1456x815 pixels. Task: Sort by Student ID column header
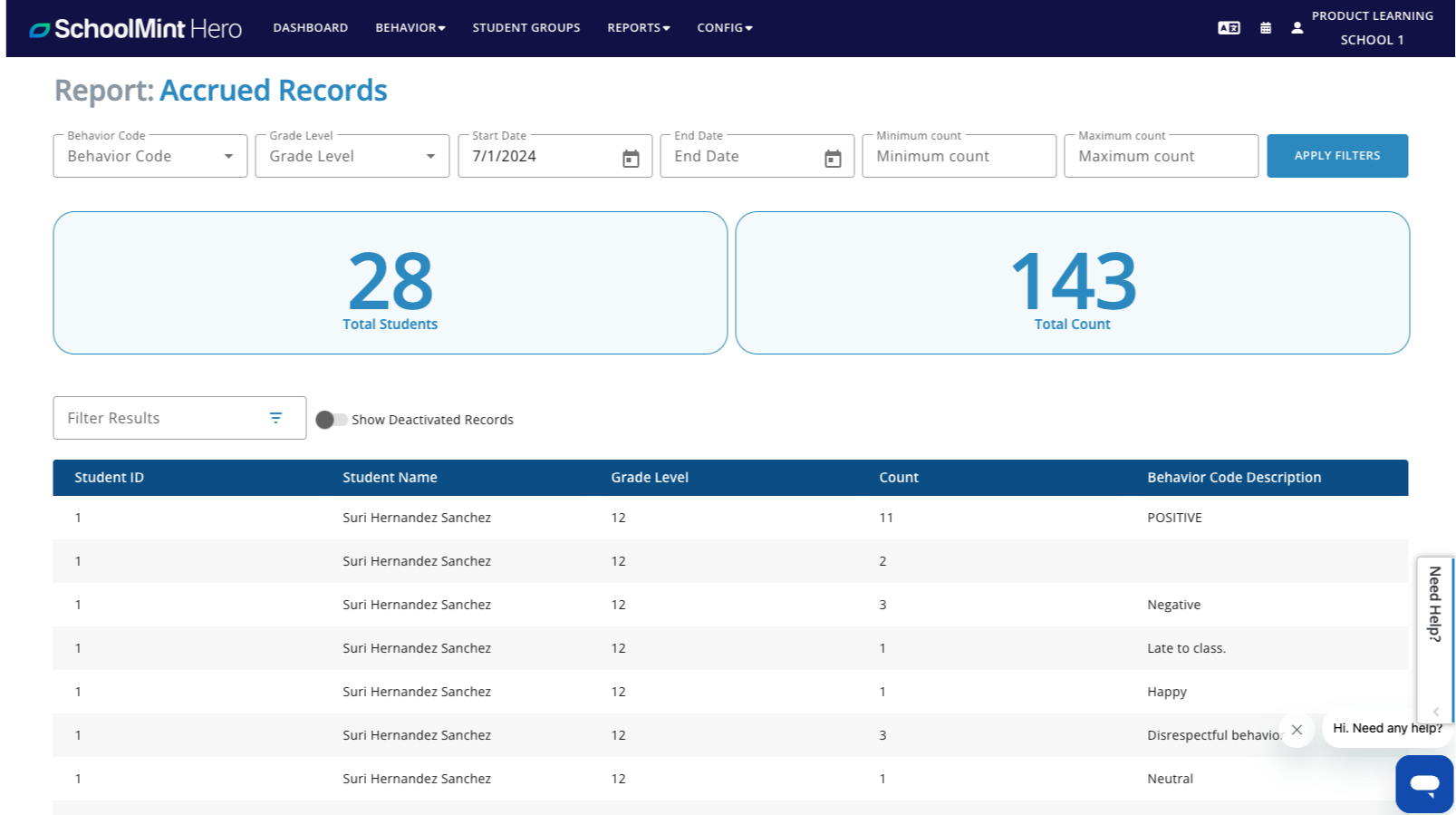point(109,478)
